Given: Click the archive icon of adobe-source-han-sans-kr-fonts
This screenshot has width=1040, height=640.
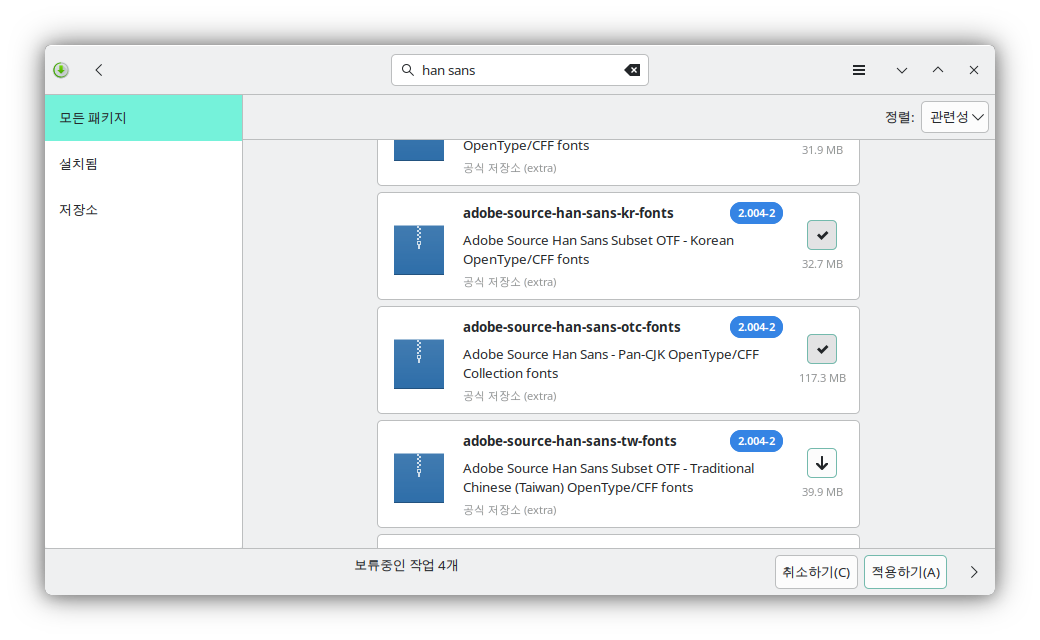Looking at the screenshot, I should point(419,250).
